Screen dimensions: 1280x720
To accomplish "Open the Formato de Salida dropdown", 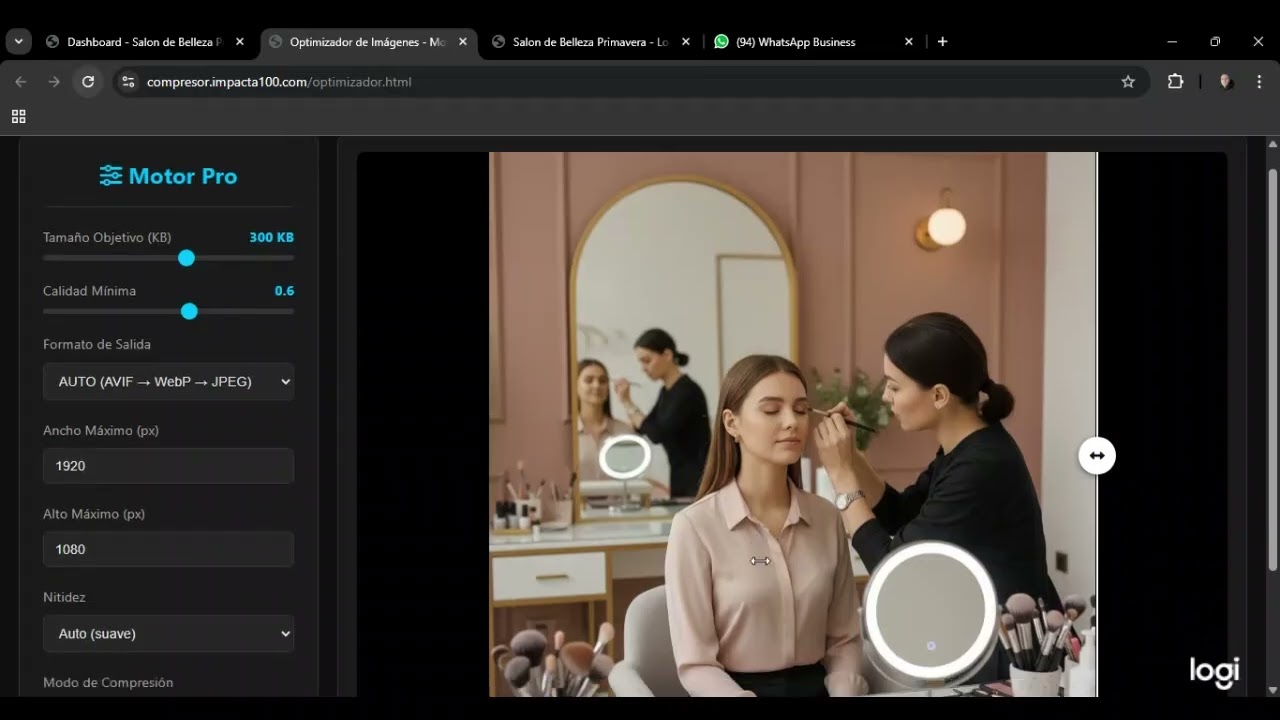I will 168,381.
